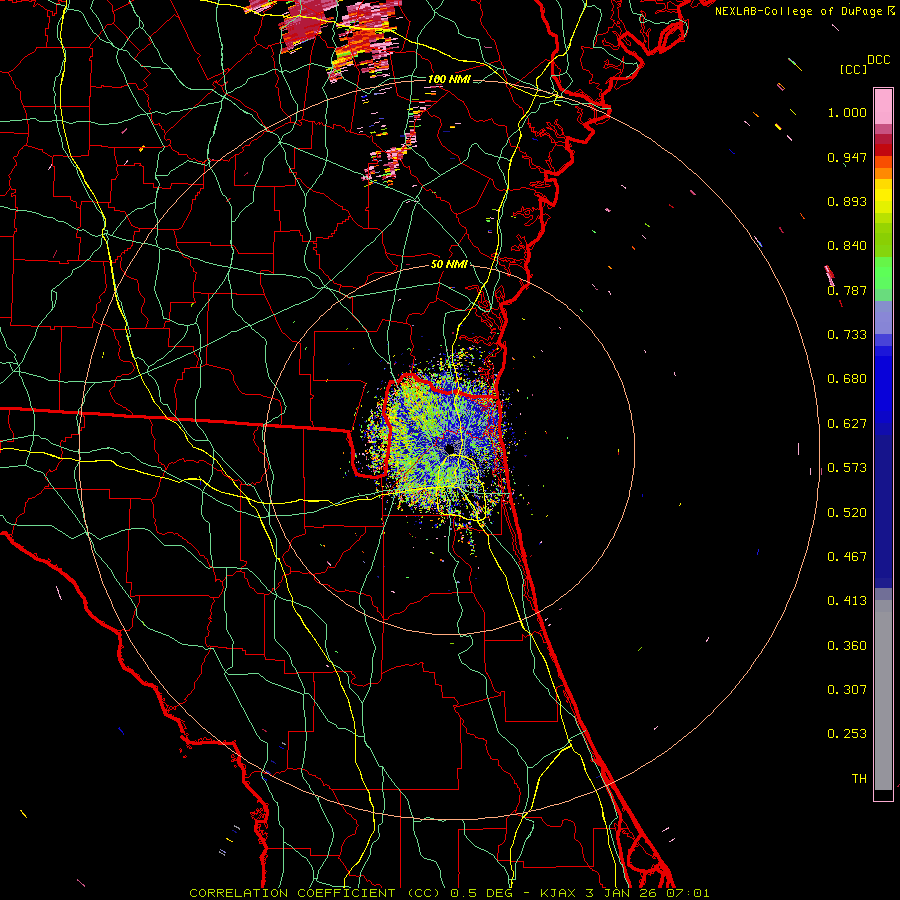This screenshot has height=900, width=900.
Task: Click the NEXLAB-College of DuPage header text
Action: (805, 11)
